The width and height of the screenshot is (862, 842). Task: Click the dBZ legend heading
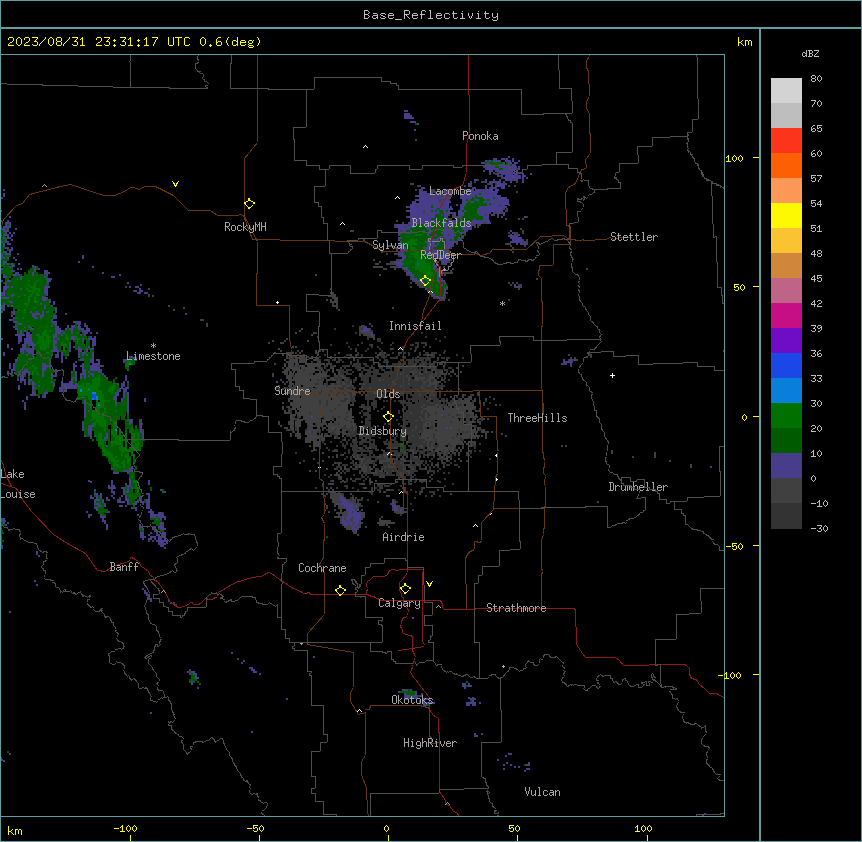[810, 53]
